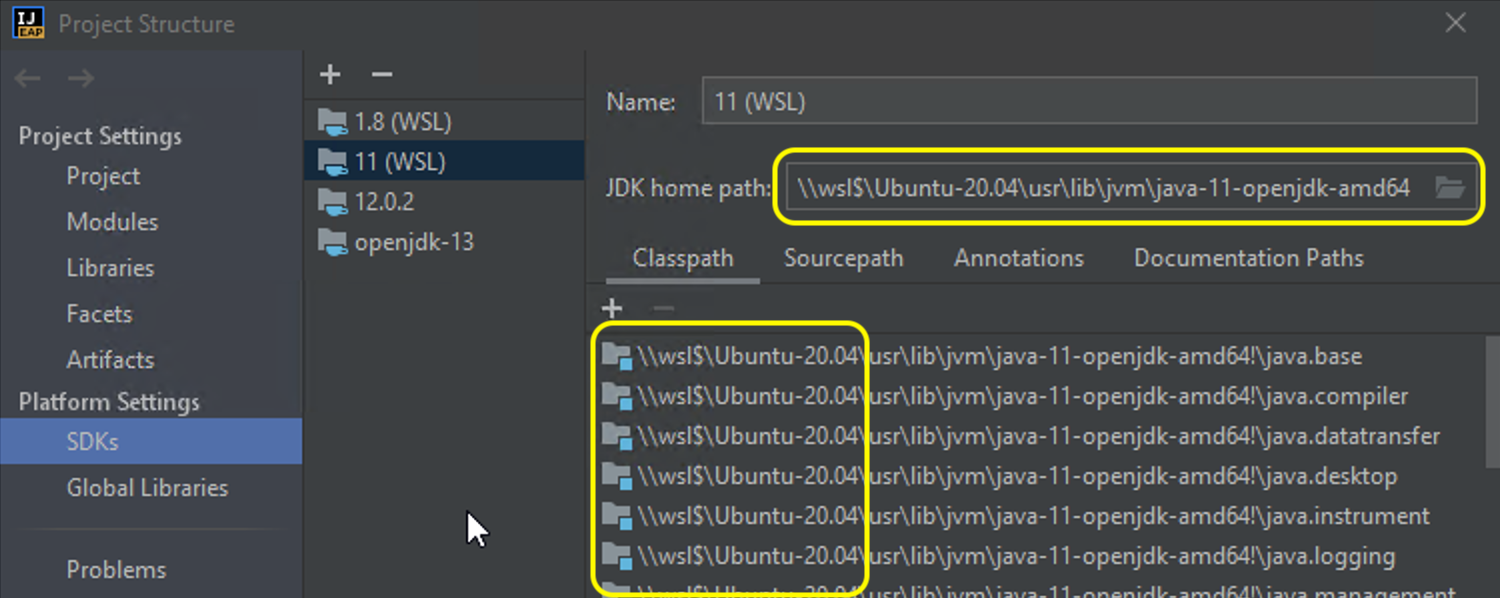This screenshot has height=598, width=1500.
Task: Open Project settings page
Action: (x=103, y=176)
